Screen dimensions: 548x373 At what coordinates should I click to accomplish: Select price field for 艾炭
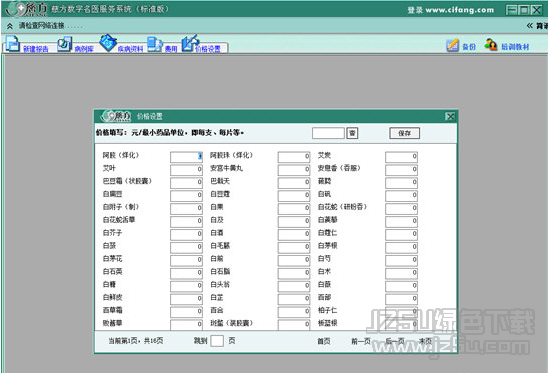click(401, 157)
